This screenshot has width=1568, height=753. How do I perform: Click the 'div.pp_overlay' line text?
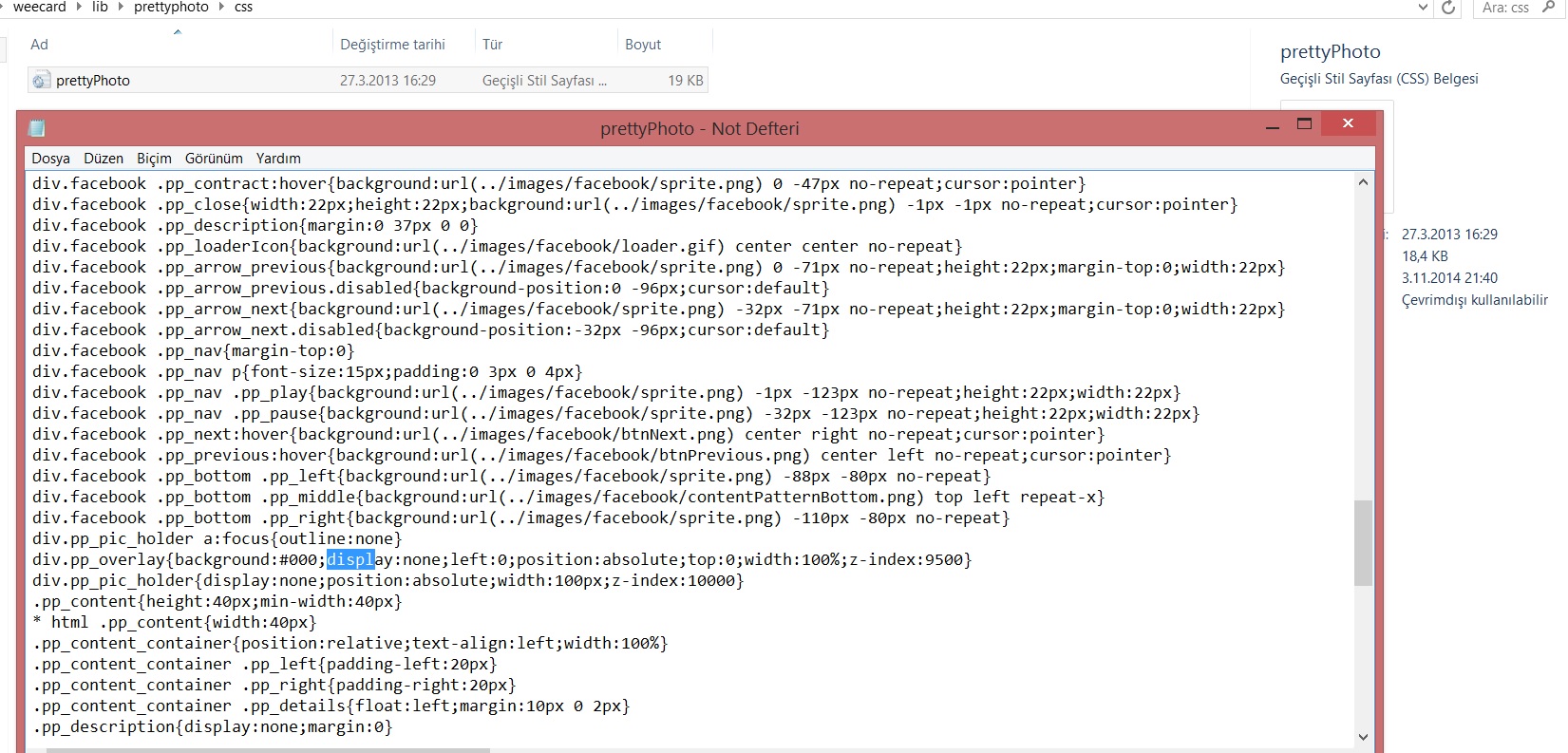coord(501,559)
